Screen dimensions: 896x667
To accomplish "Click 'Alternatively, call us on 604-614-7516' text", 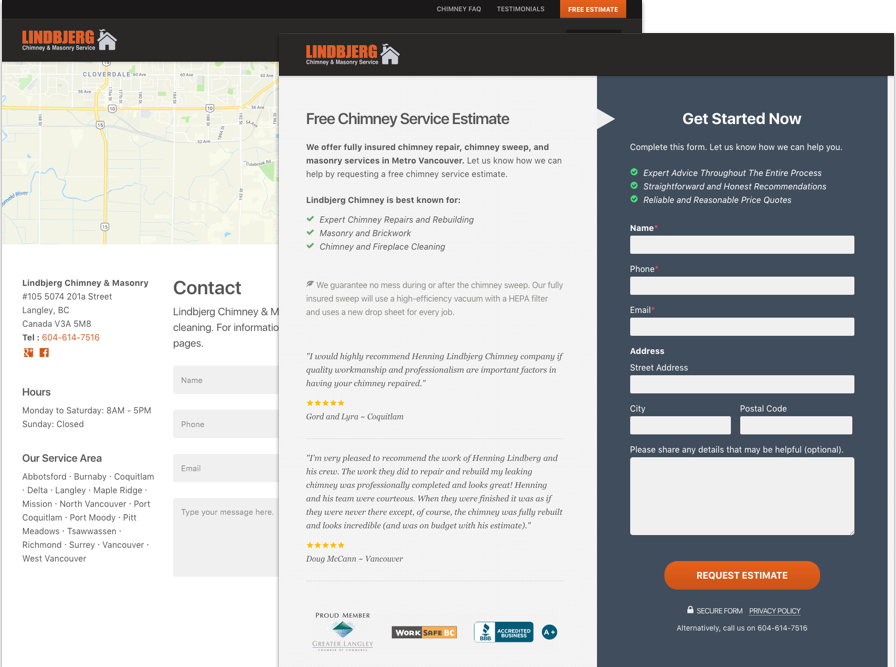I will [x=742, y=628].
